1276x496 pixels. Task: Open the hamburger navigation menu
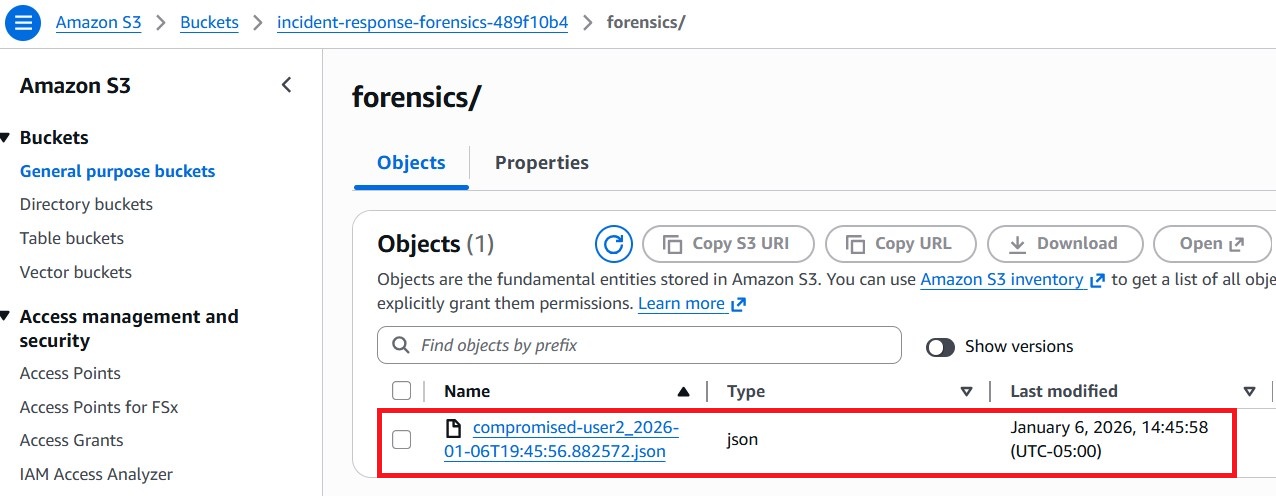[23, 22]
